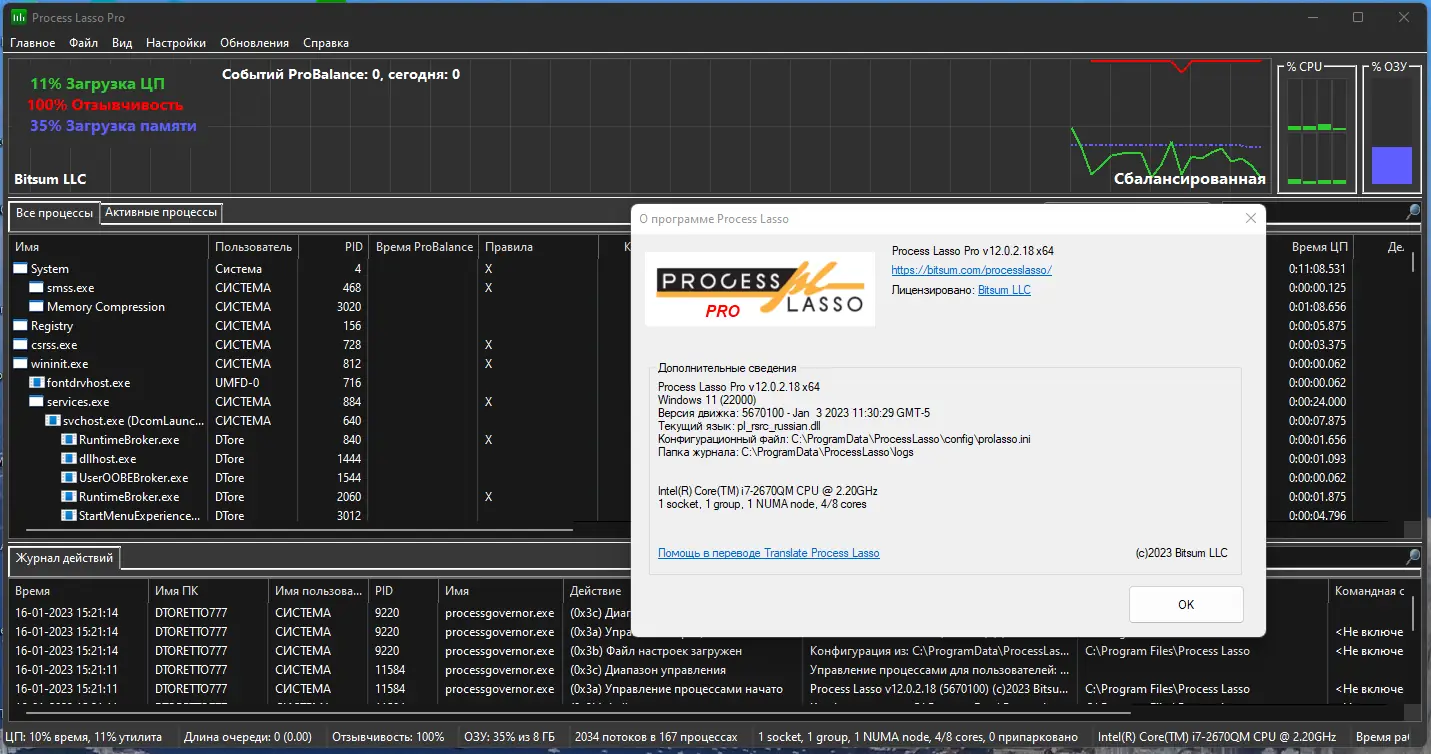Click the Сбалансированная power plan label on the graph
This screenshot has width=1431, height=754.
click(x=1190, y=179)
